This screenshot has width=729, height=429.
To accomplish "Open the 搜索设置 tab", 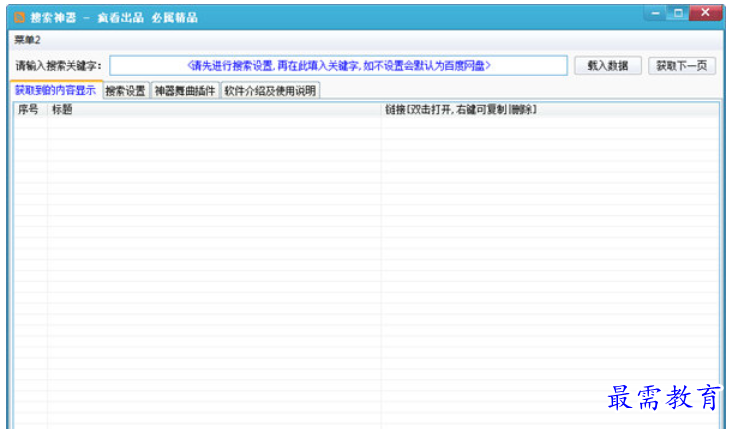I will (x=126, y=91).
